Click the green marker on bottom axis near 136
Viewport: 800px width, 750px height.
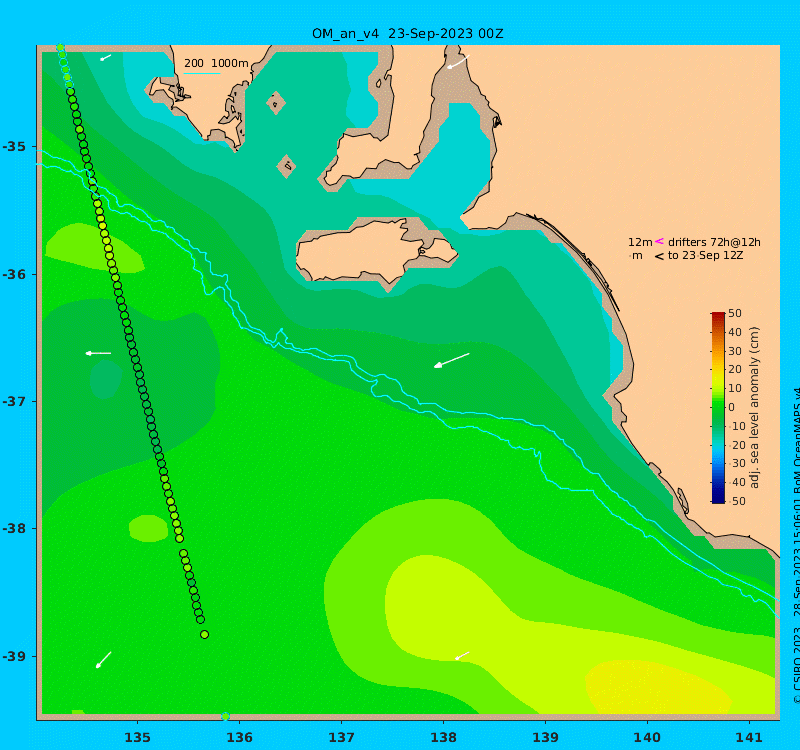click(226, 716)
